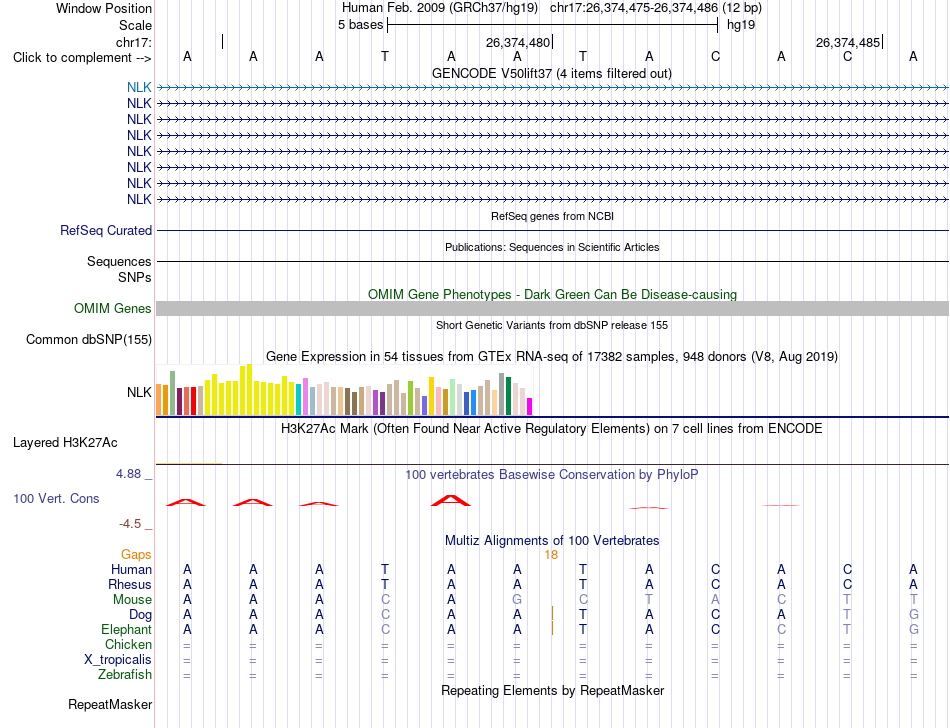Select the Human species label
This screenshot has height=728, width=950.
131,570
